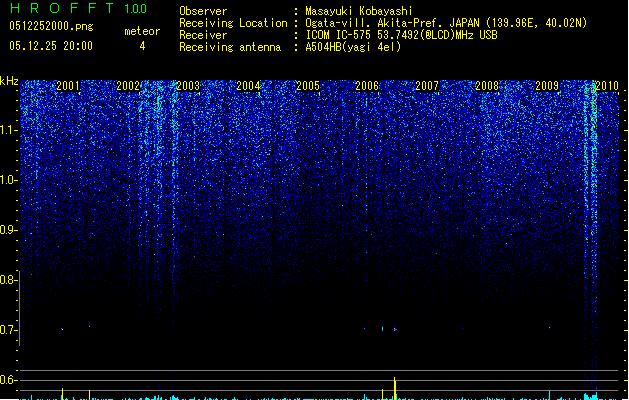Click the kHz axis unit label
The height and width of the screenshot is (400, 629).
pos(9,81)
